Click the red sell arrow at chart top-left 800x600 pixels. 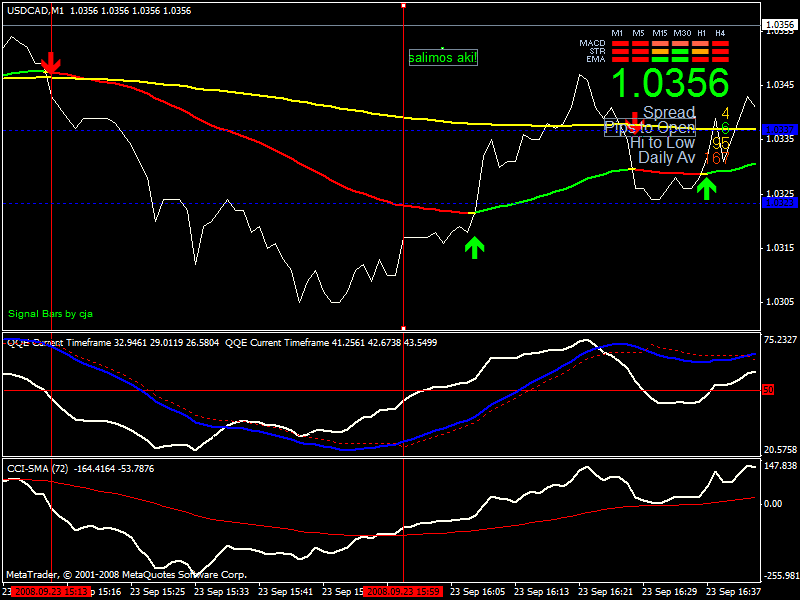(x=50, y=62)
